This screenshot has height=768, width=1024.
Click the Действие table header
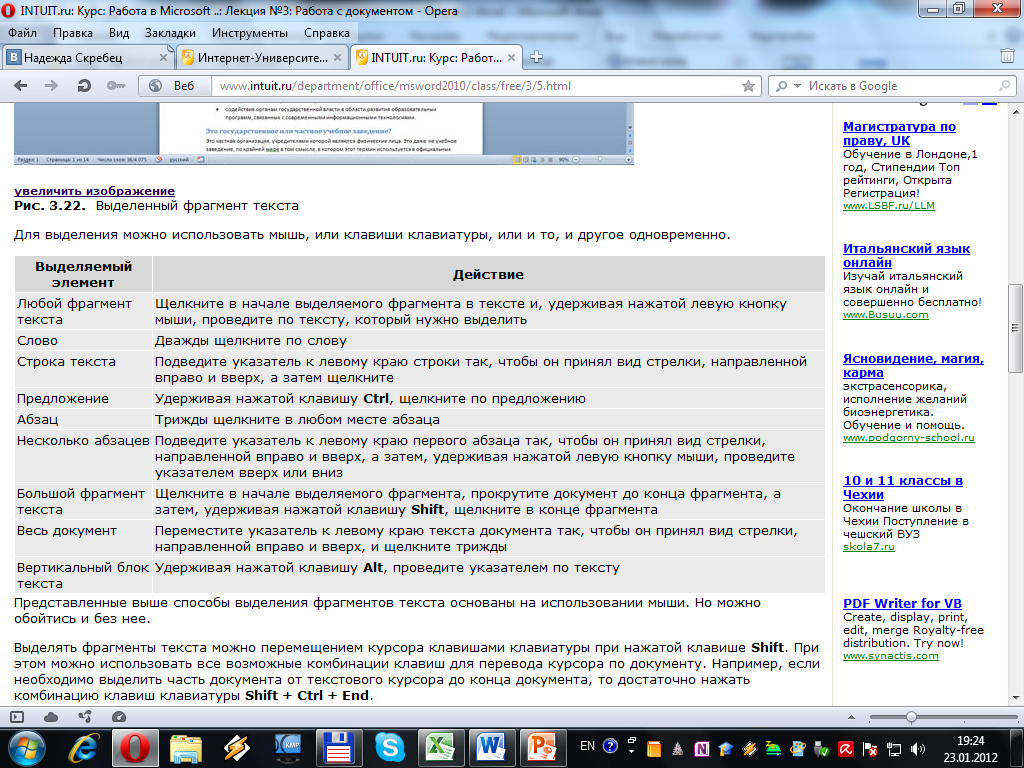[x=488, y=274]
